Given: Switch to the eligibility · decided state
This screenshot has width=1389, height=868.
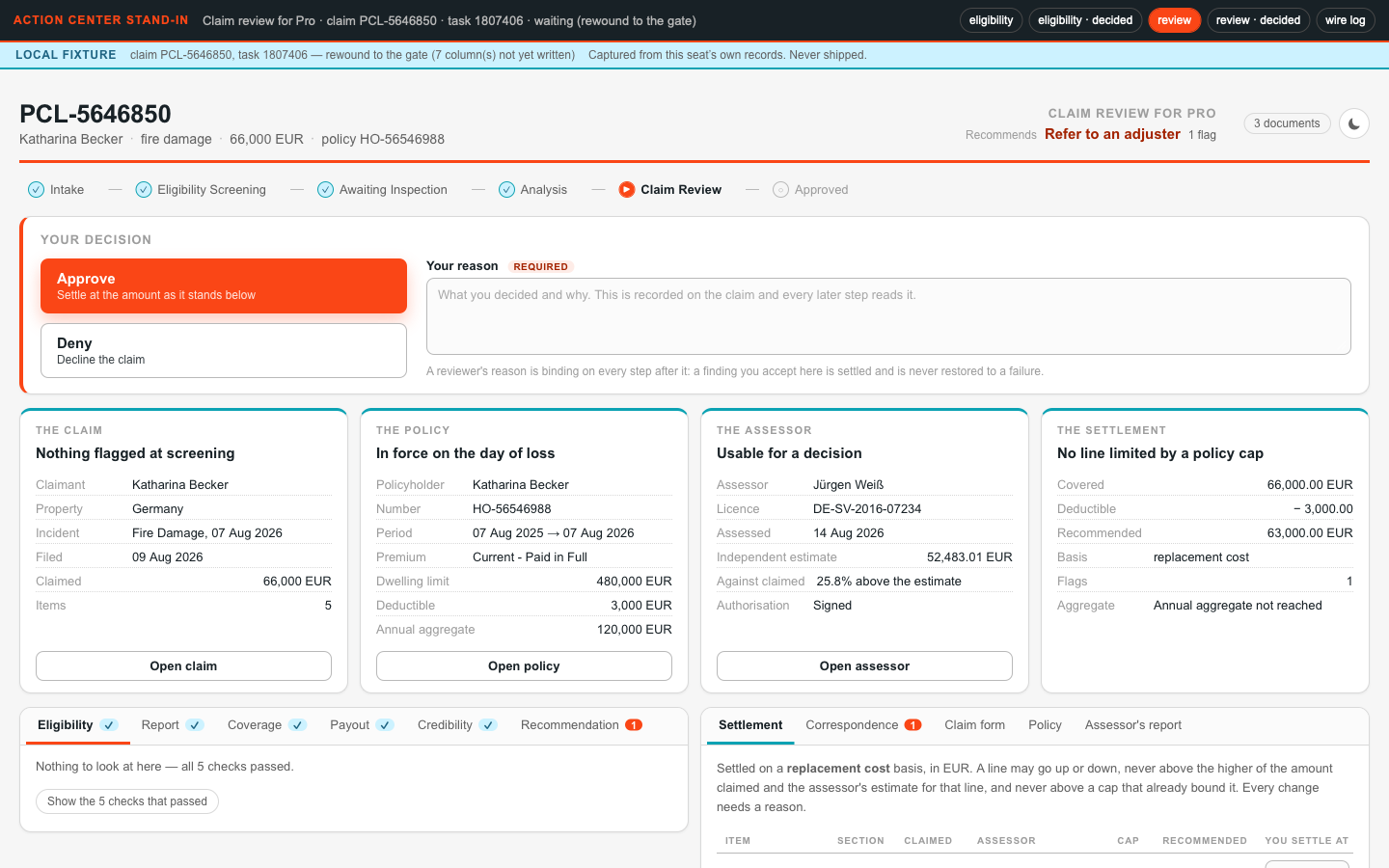Looking at the screenshot, I should [1085, 20].
